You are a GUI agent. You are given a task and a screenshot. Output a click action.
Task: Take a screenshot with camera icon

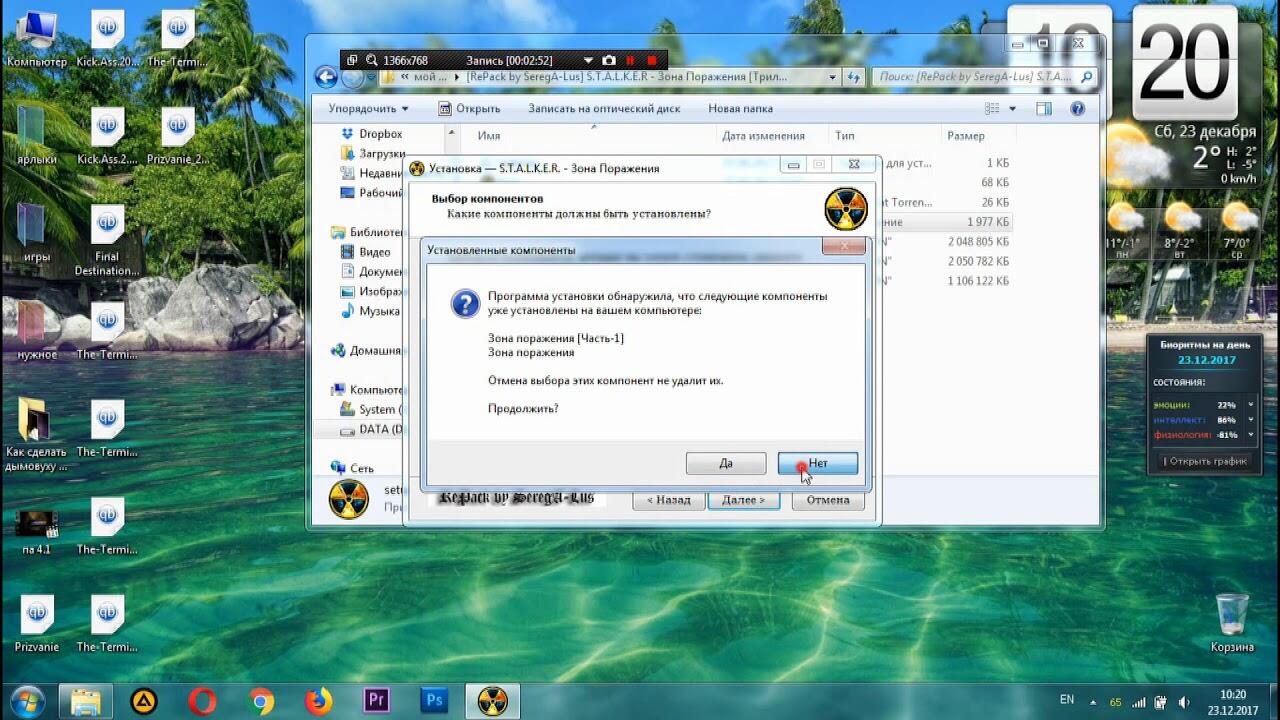click(609, 61)
